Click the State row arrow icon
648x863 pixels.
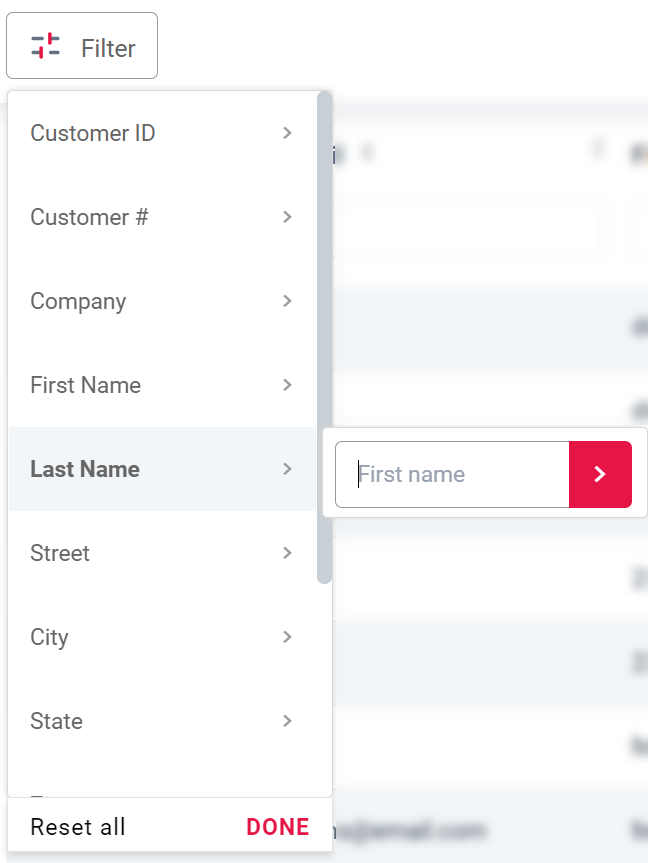click(x=287, y=721)
